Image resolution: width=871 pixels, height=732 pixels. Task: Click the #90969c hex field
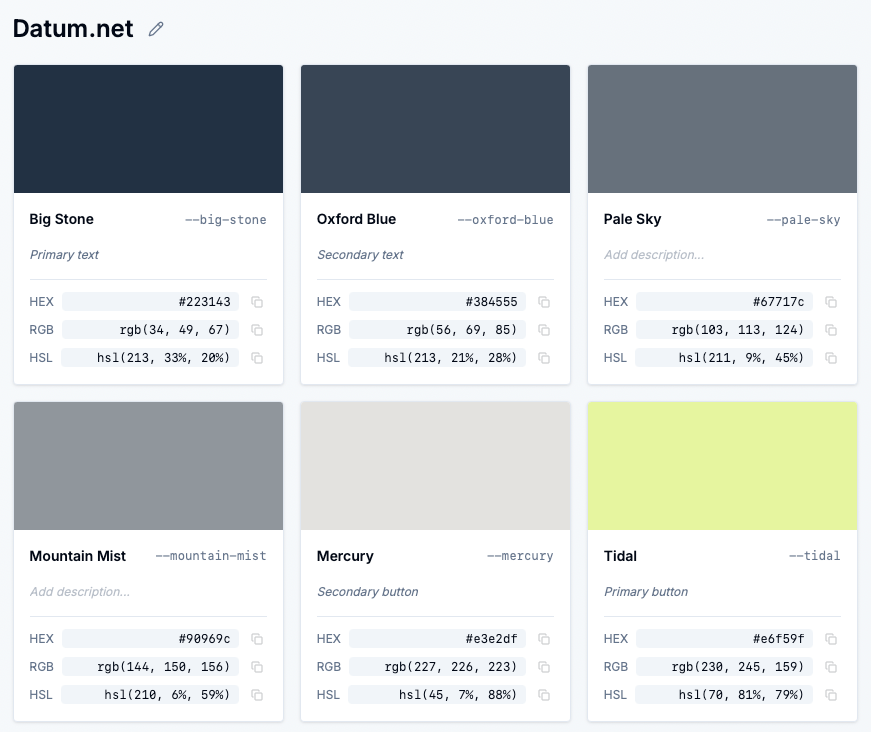151,639
